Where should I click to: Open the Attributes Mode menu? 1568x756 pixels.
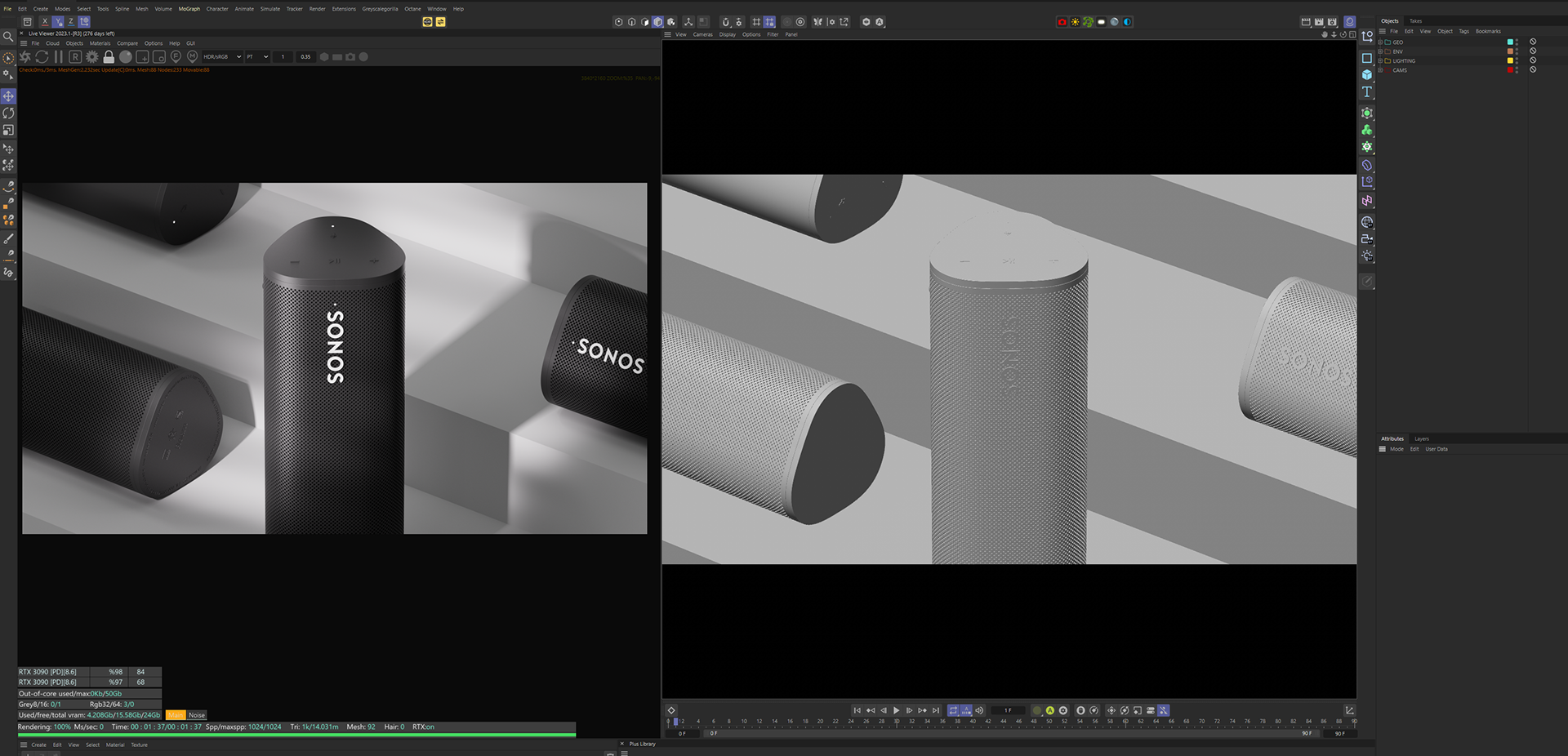pyautogui.click(x=1396, y=449)
